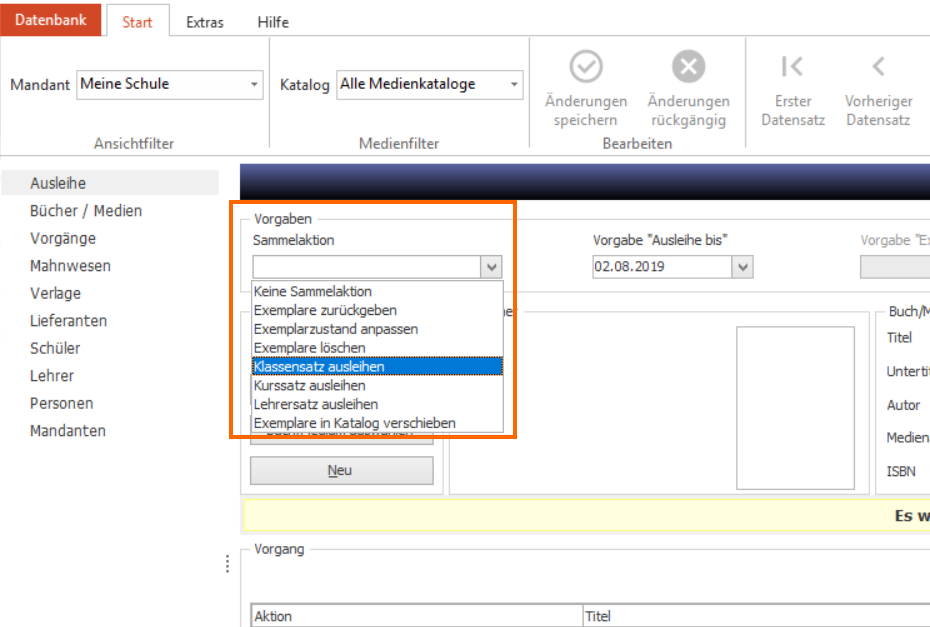Click the vertical dots splitter handle
The height and width of the screenshot is (627, 930).
coord(227,564)
